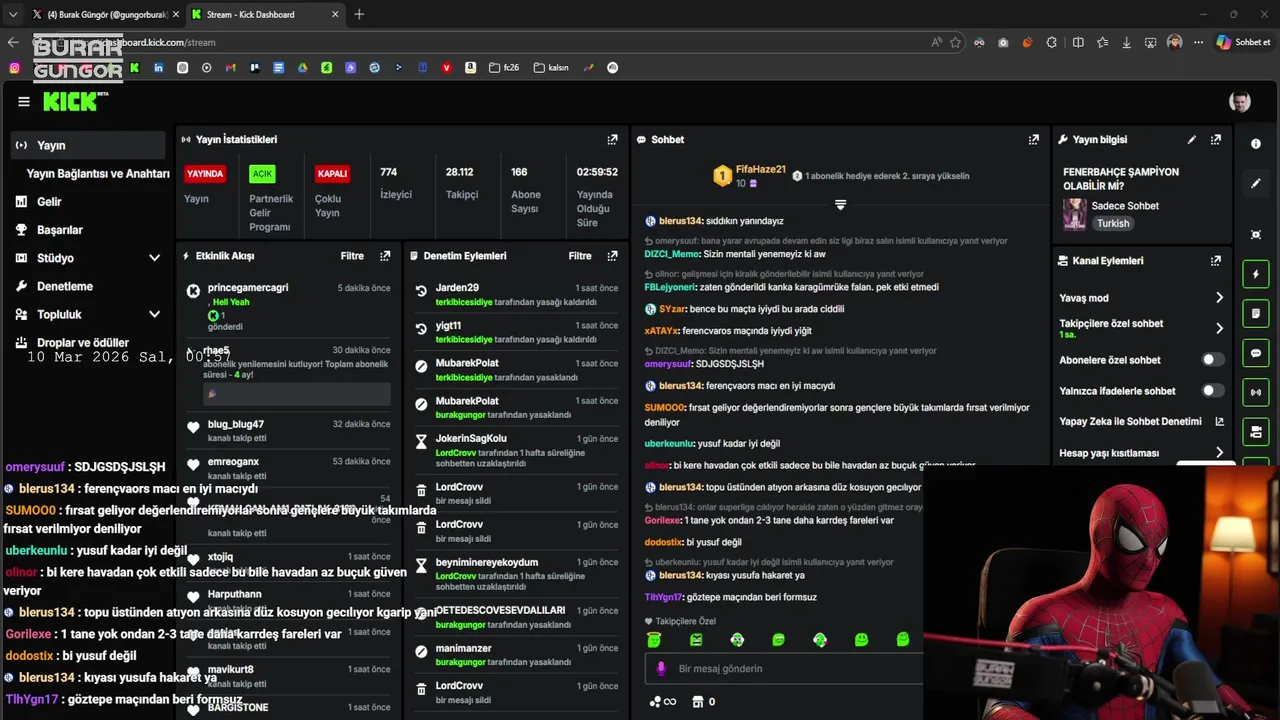
Task: Open the hamburger menu beside Kick logo
Action: pyautogui.click(x=24, y=101)
